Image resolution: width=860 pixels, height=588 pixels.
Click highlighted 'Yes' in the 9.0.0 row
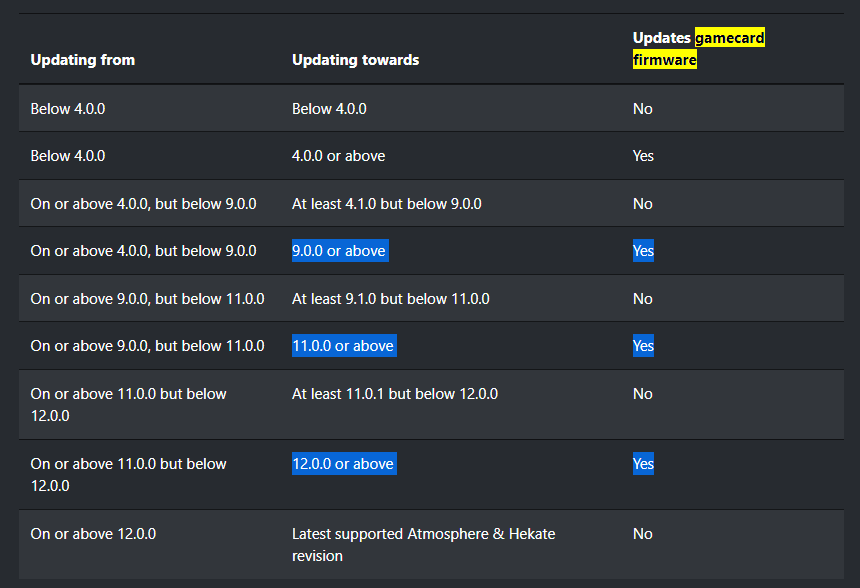643,251
